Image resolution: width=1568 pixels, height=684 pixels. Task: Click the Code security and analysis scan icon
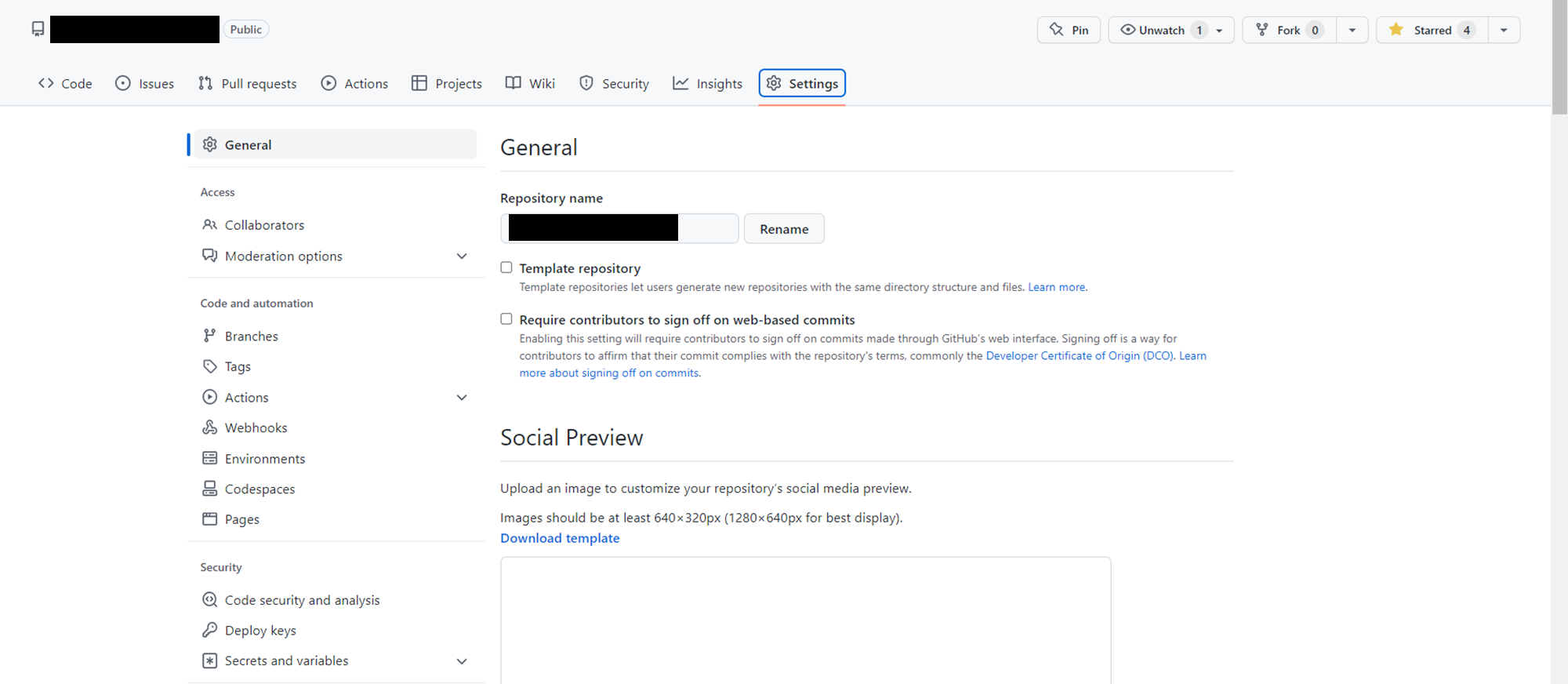coord(210,600)
